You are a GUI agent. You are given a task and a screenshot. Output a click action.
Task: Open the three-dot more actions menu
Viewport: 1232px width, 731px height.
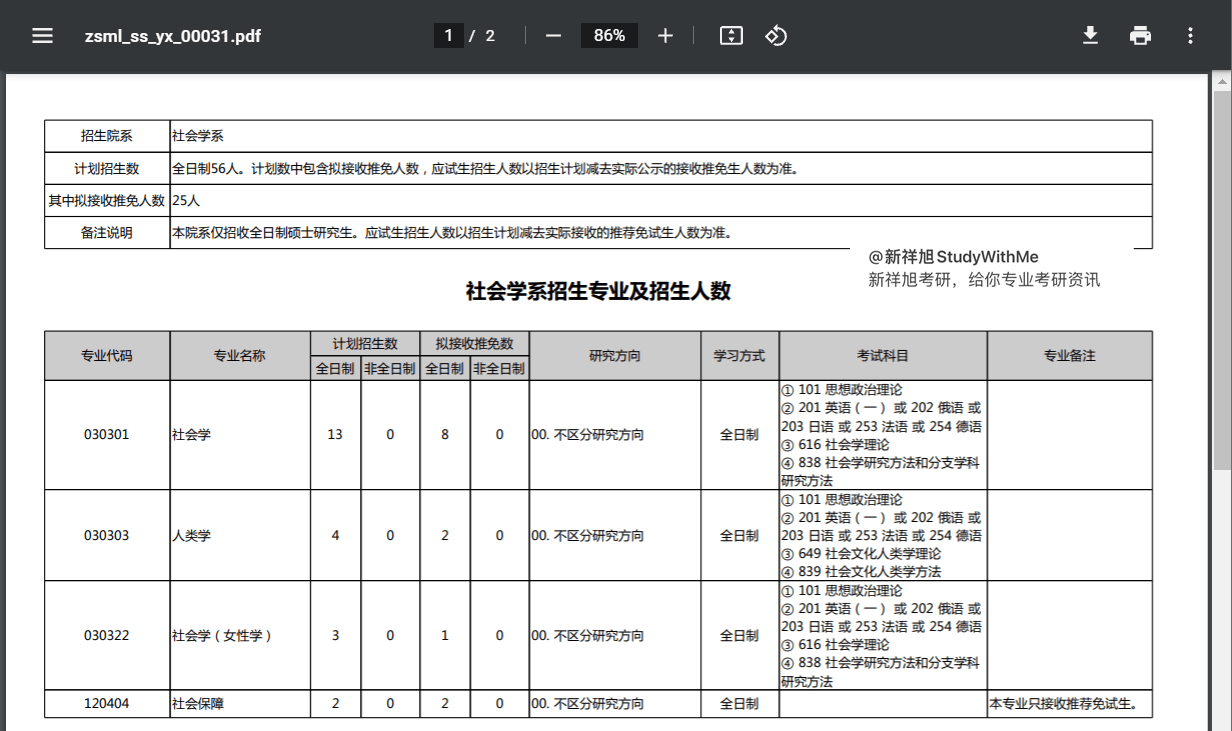pyautogui.click(x=1190, y=36)
